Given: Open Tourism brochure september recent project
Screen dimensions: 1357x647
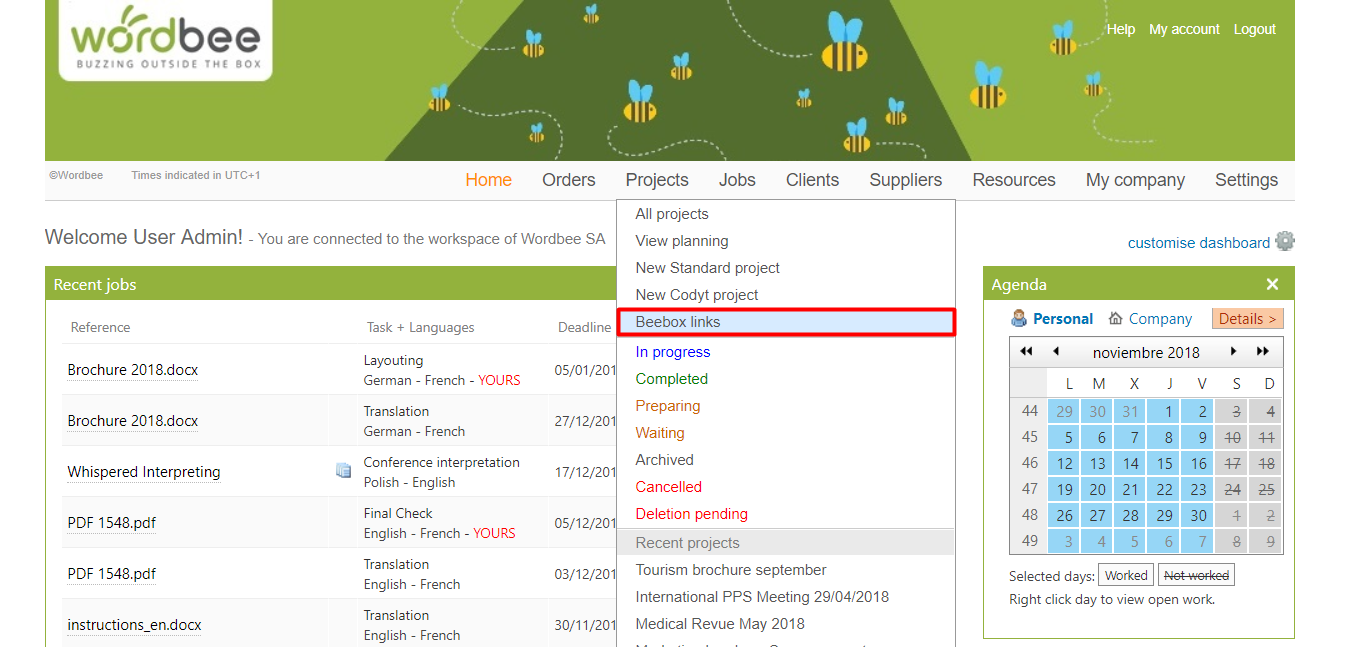Looking at the screenshot, I should click(x=731, y=570).
